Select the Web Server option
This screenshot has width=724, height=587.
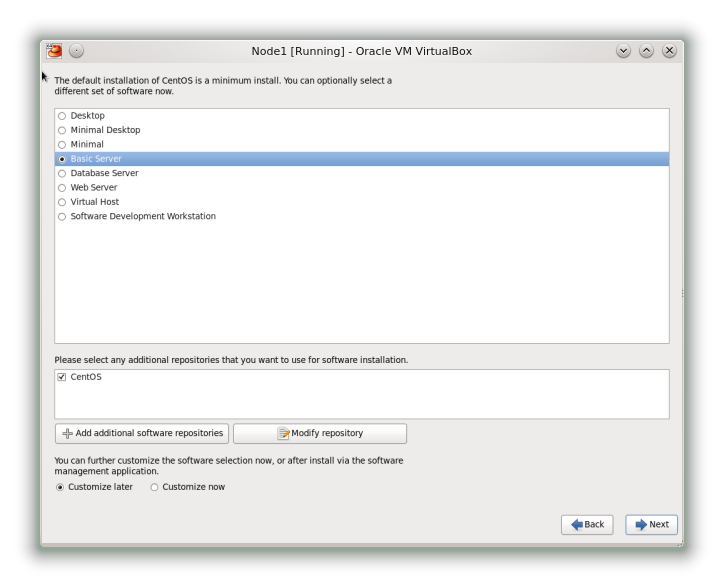[x=62, y=188]
